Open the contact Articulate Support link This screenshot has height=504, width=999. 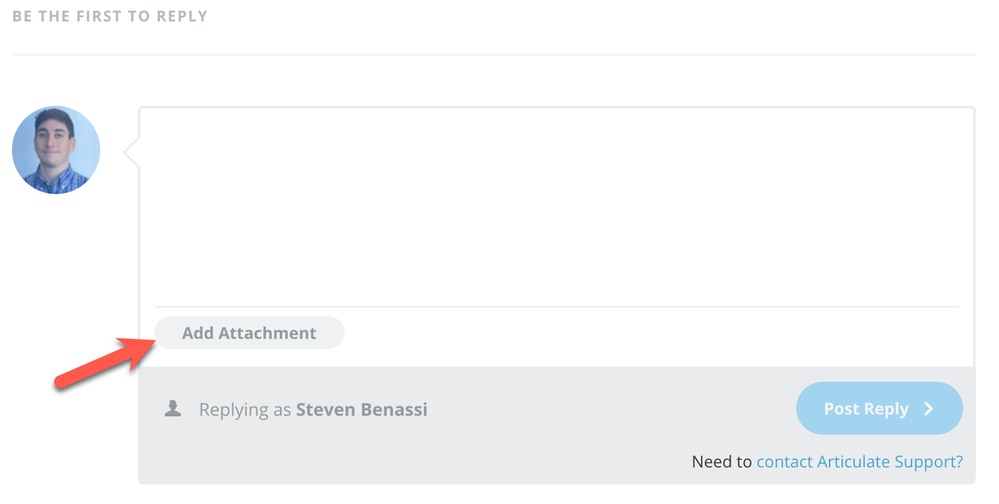859,462
